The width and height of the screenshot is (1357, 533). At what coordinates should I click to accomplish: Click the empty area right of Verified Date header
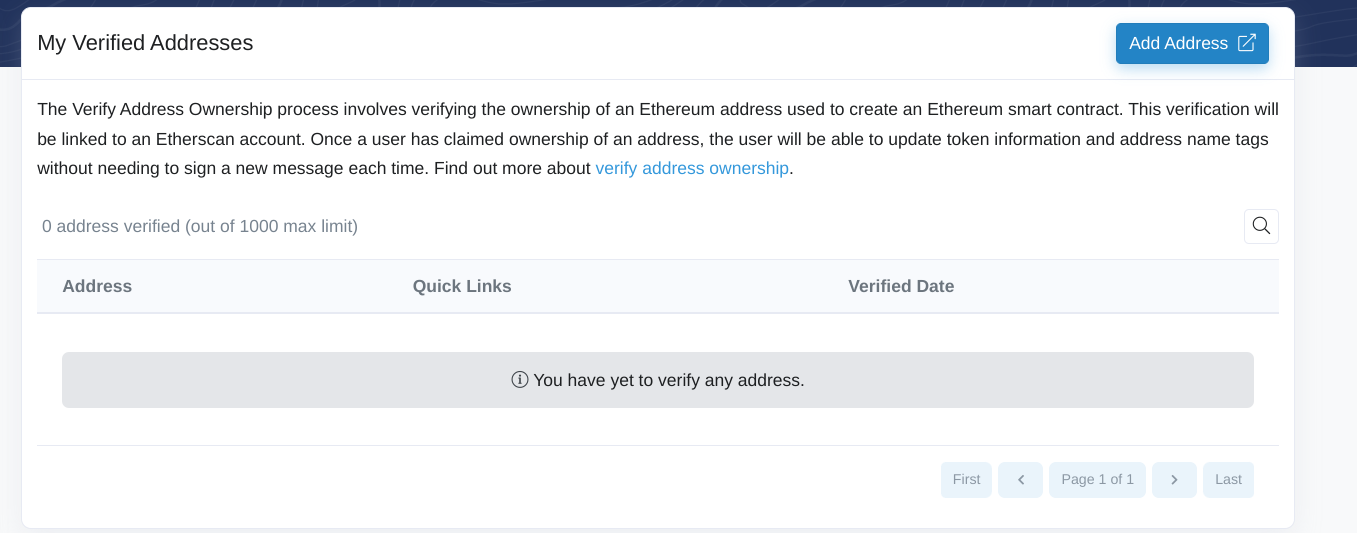[x=1120, y=286]
